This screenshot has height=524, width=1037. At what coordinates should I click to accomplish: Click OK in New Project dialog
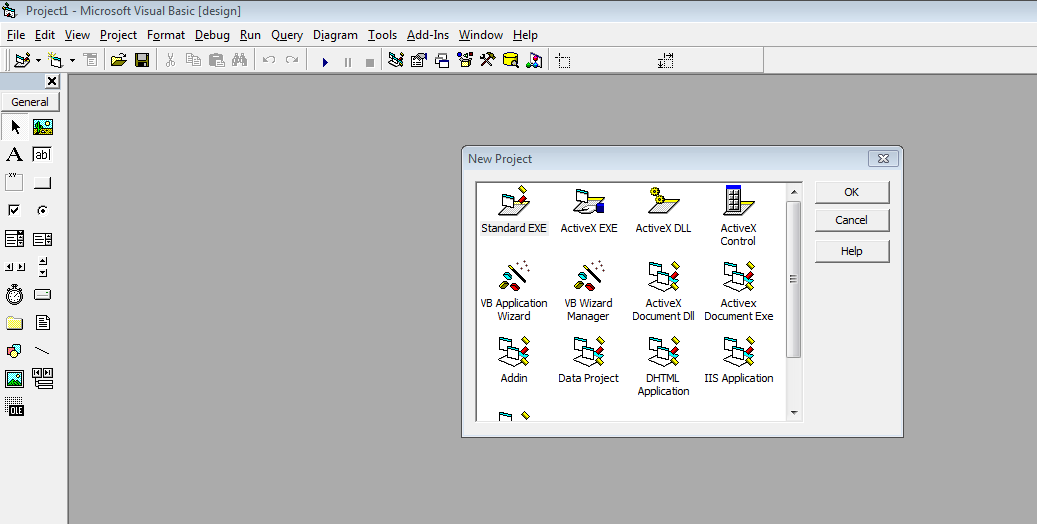(852, 192)
